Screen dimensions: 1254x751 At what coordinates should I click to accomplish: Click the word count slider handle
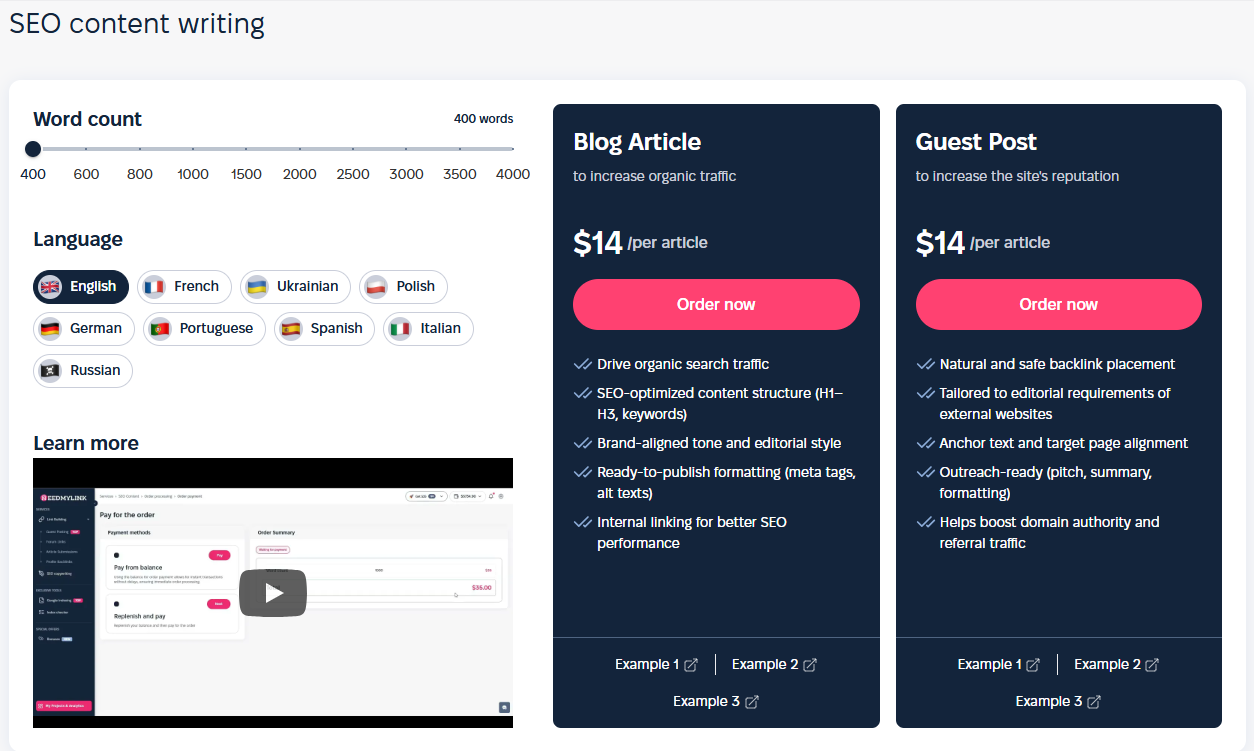tap(33, 149)
